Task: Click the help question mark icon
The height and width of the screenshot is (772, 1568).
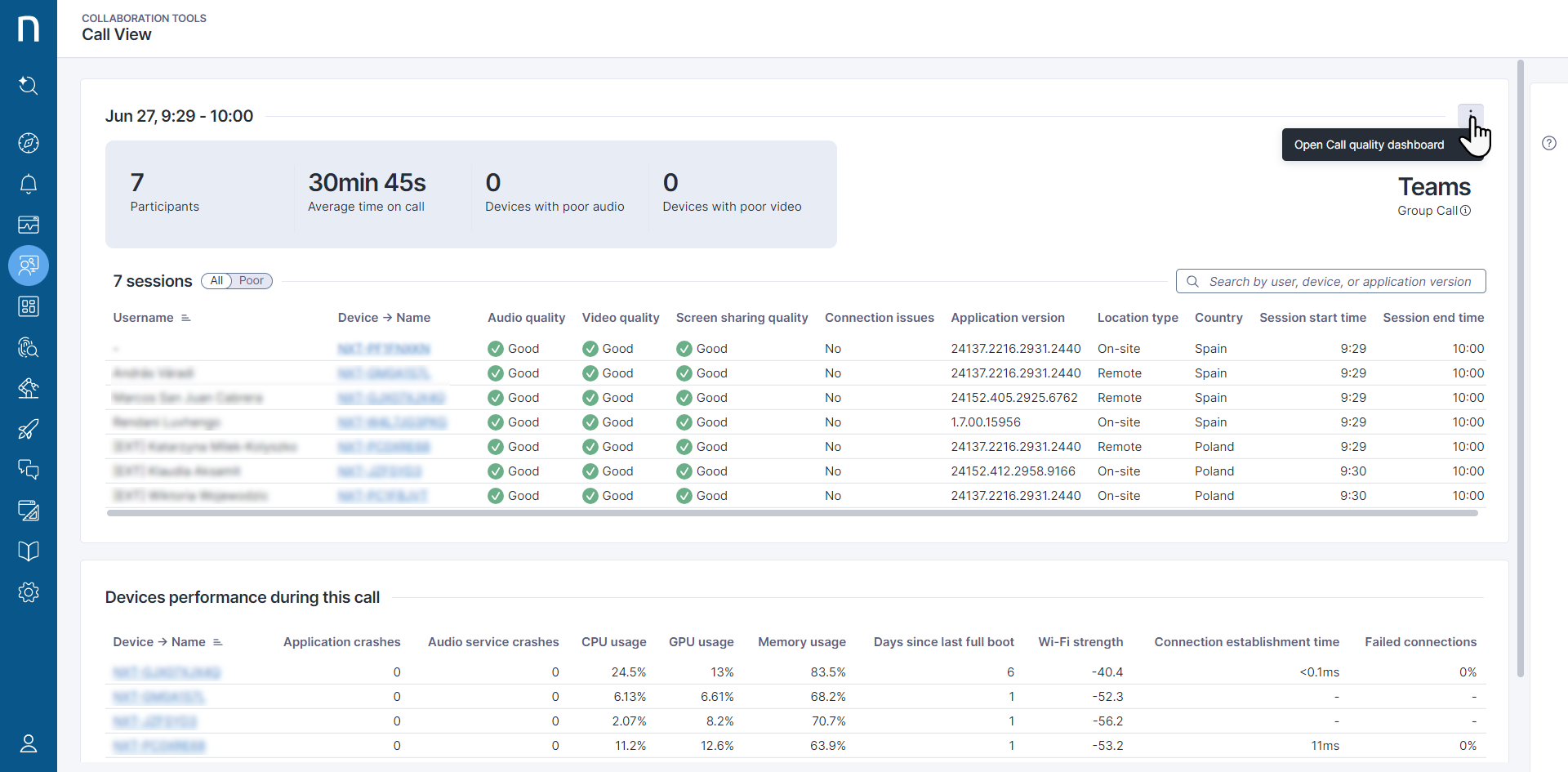Action: point(1548,143)
